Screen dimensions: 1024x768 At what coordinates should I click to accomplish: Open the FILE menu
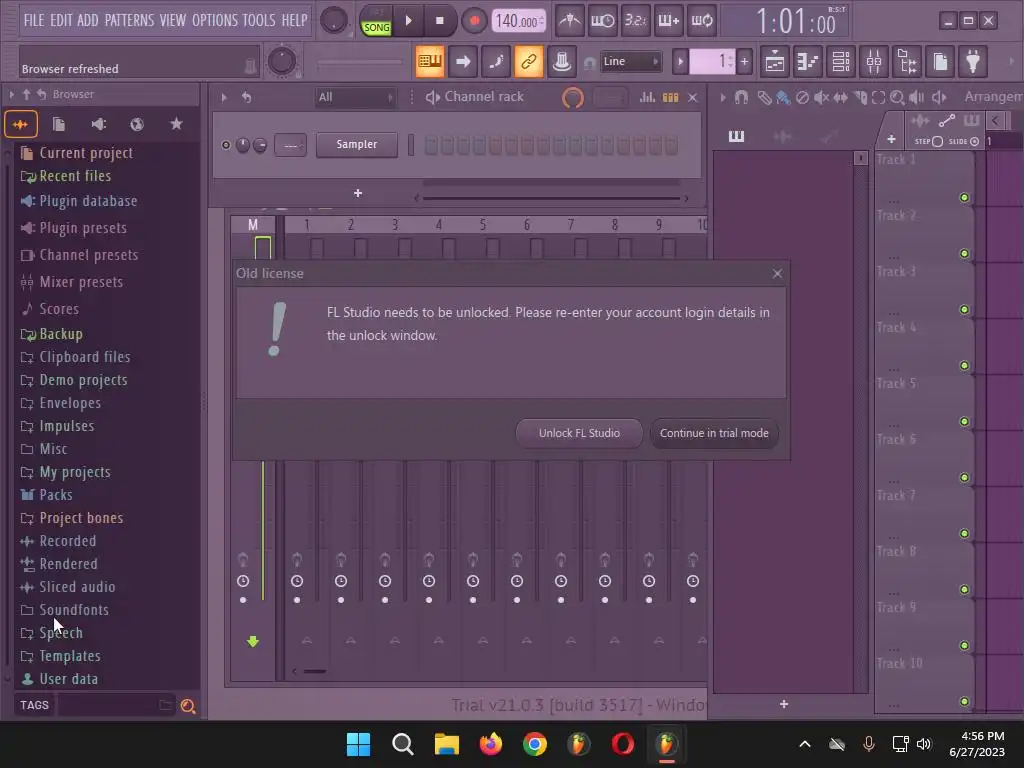click(x=34, y=20)
